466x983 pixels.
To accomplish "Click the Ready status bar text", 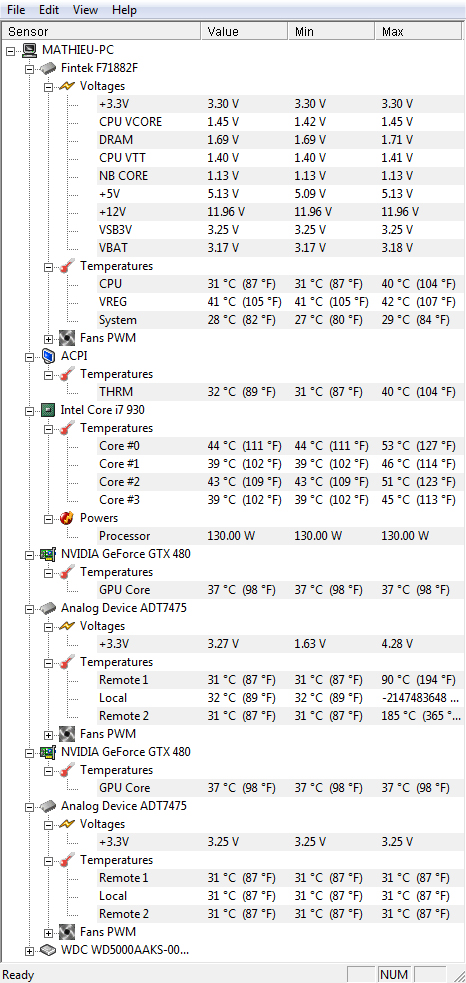I will pyautogui.click(x=19, y=975).
